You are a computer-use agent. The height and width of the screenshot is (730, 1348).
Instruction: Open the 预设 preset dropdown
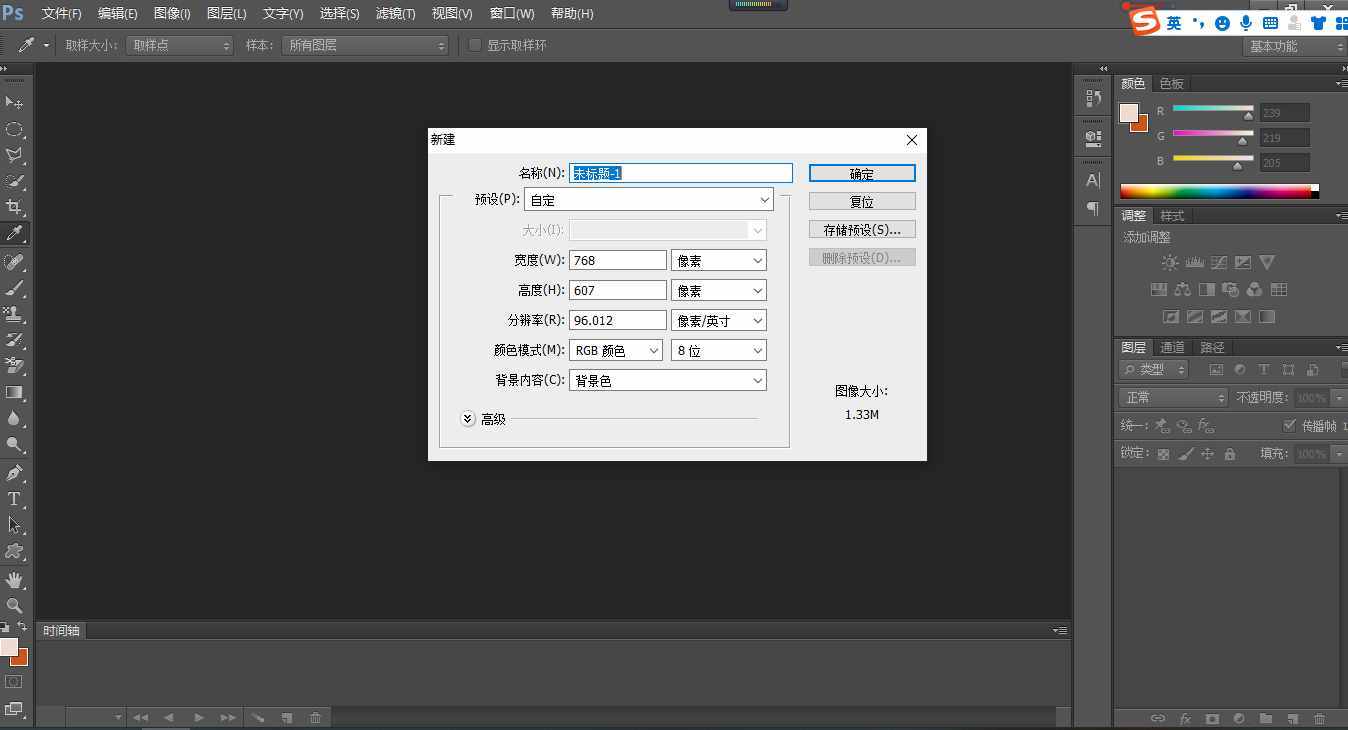pyautogui.click(x=649, y=199)
